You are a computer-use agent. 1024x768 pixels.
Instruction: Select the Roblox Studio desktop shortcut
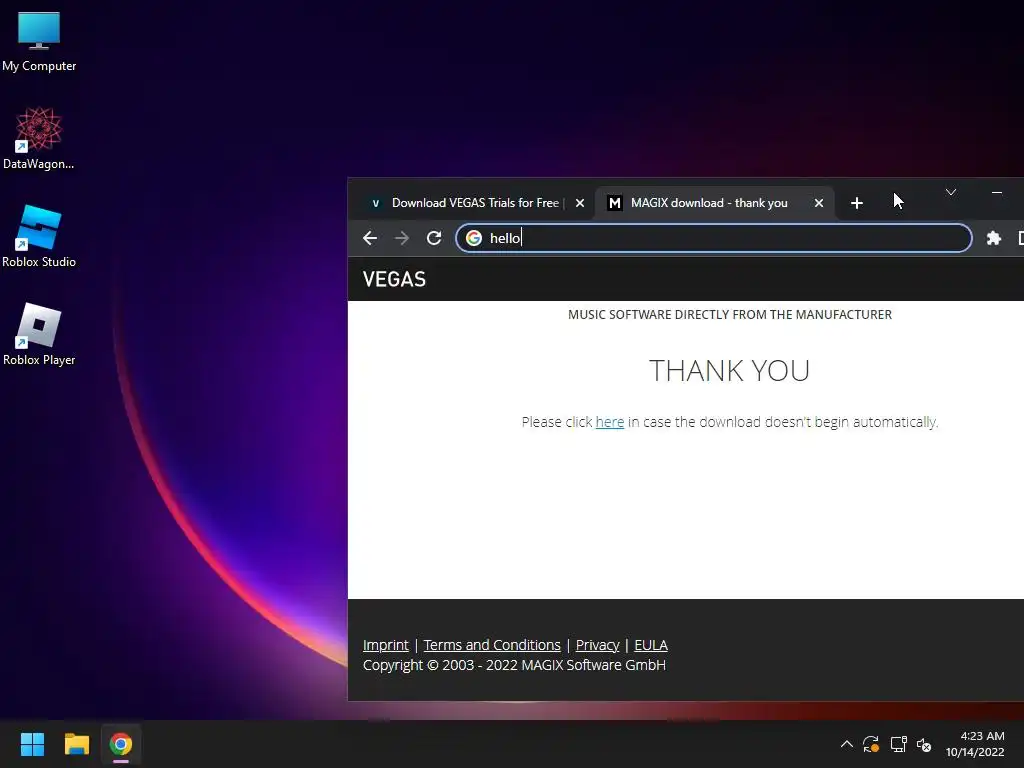click(39, 236)
